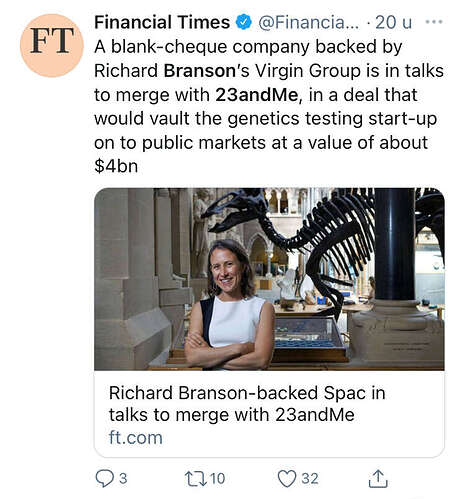Open the article preview photo
Image resolution: width=465 pixels, height=499 pixels.
[x=269, y=279]
